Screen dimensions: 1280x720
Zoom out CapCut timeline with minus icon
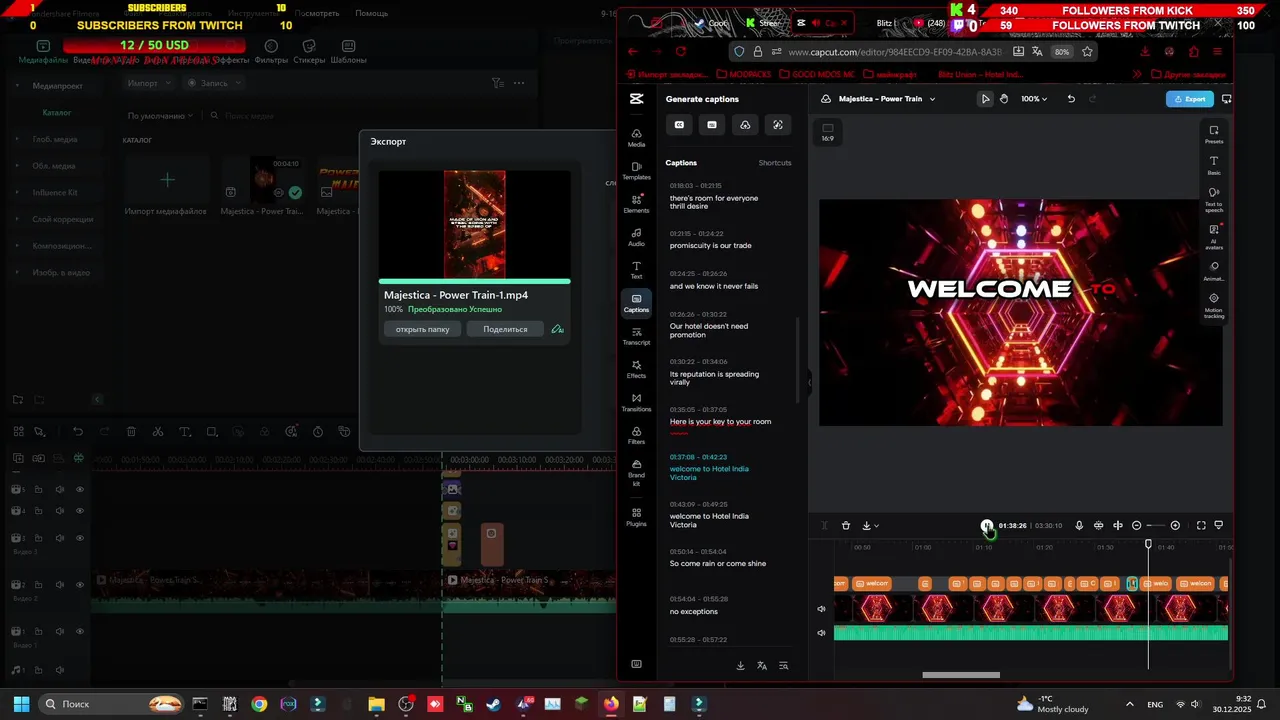click(x=1136, y=526)
